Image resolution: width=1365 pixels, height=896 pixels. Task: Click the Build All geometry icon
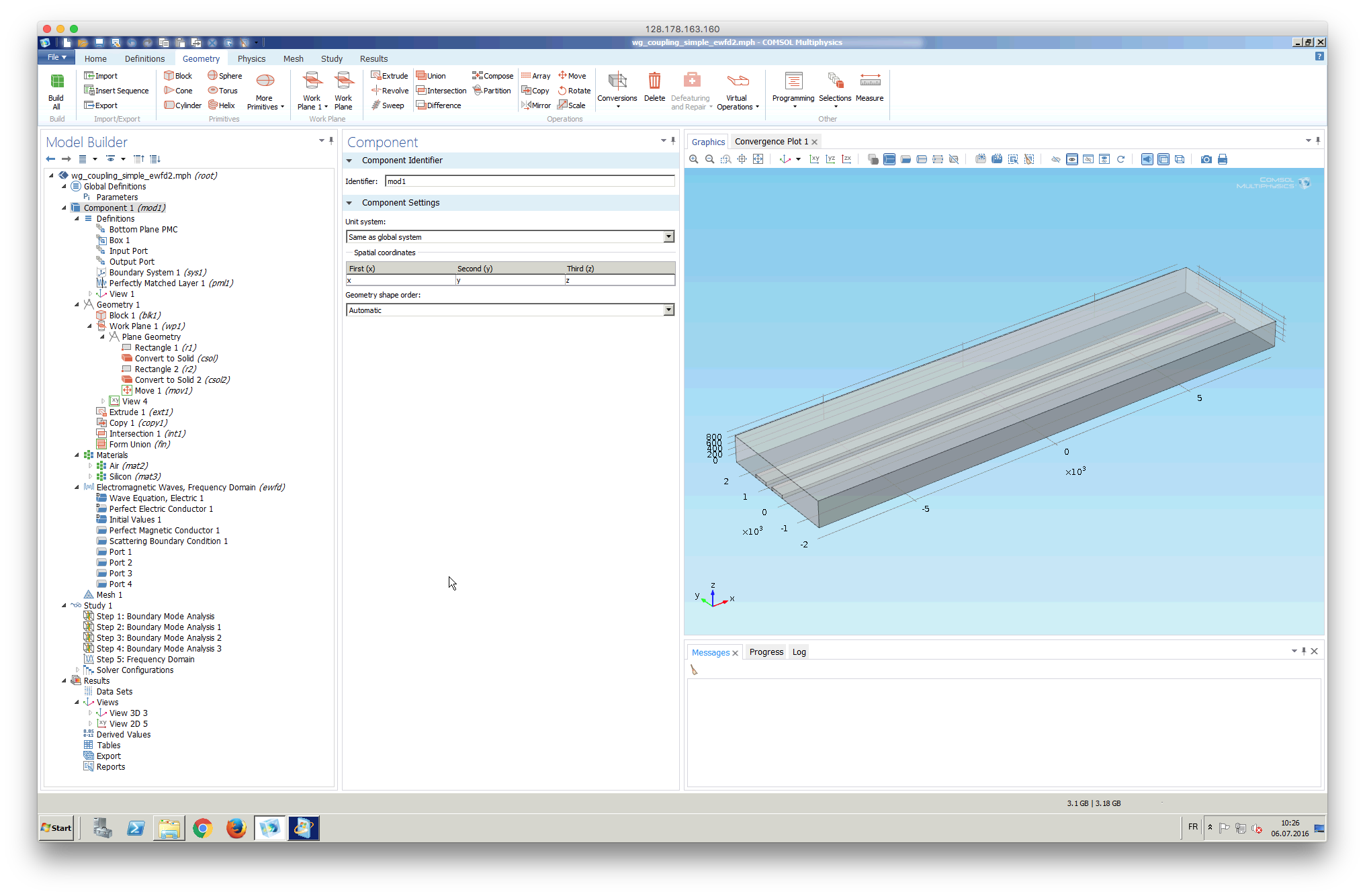[x=56, y=91]
